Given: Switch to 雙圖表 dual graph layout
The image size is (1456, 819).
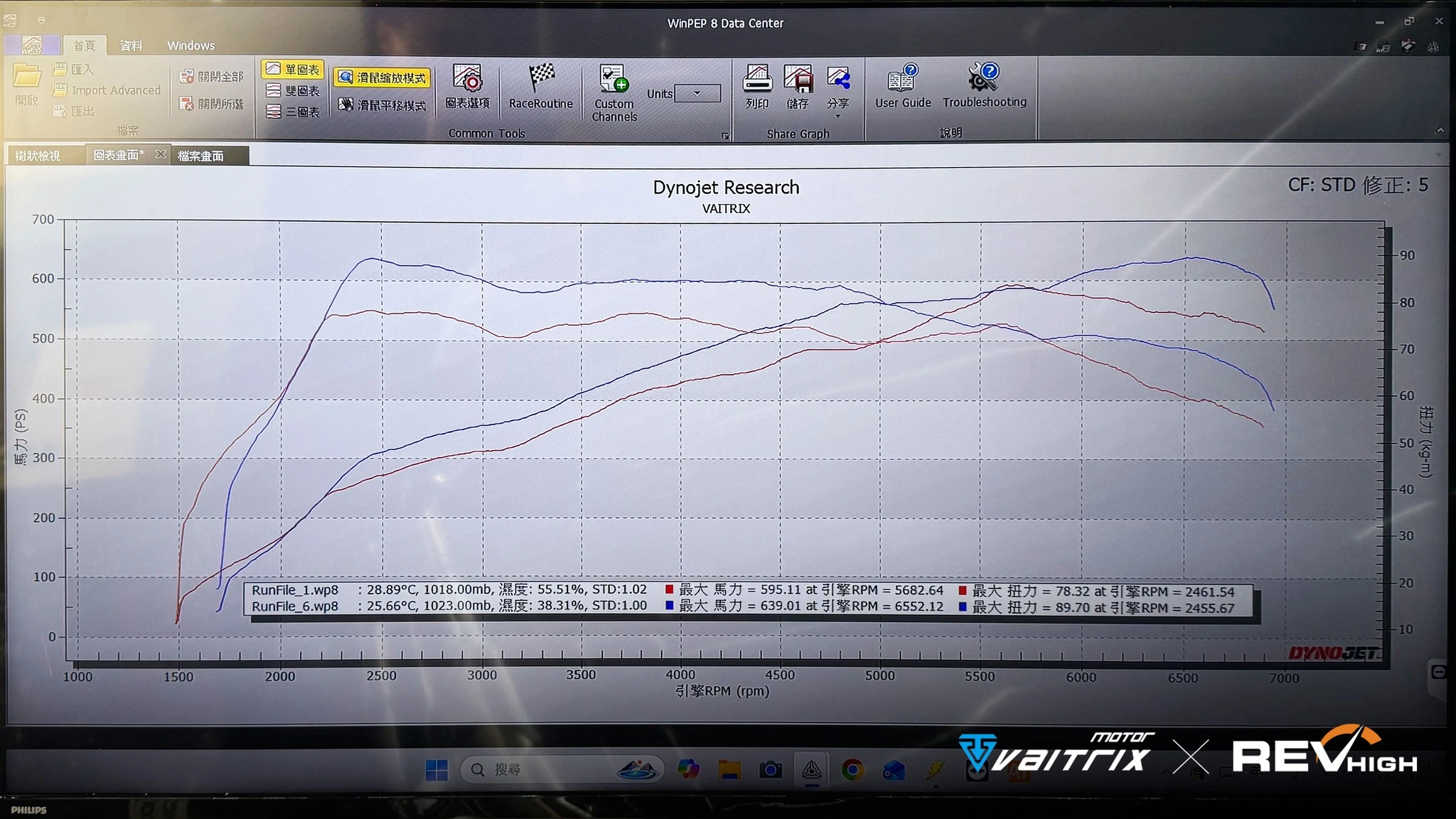Looking at the screenshot, I should [x=293, y=90].
